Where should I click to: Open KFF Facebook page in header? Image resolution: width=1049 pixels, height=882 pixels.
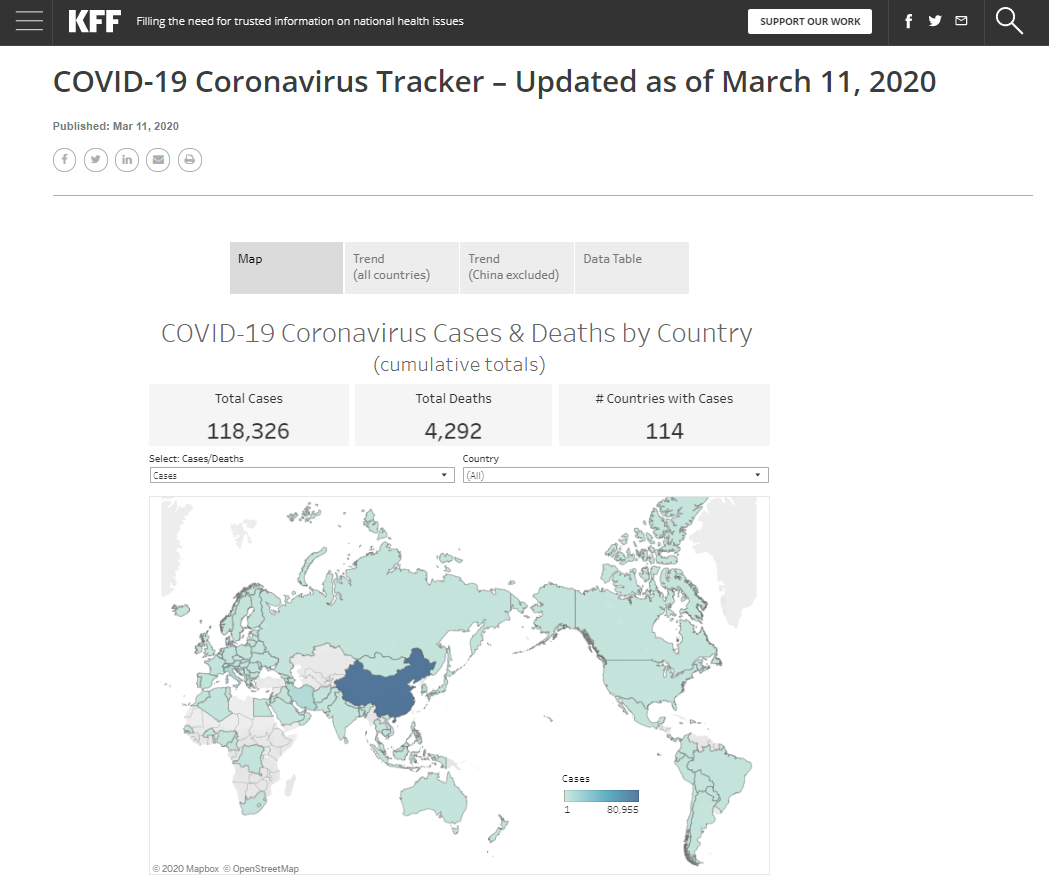[x=908, y=21]
